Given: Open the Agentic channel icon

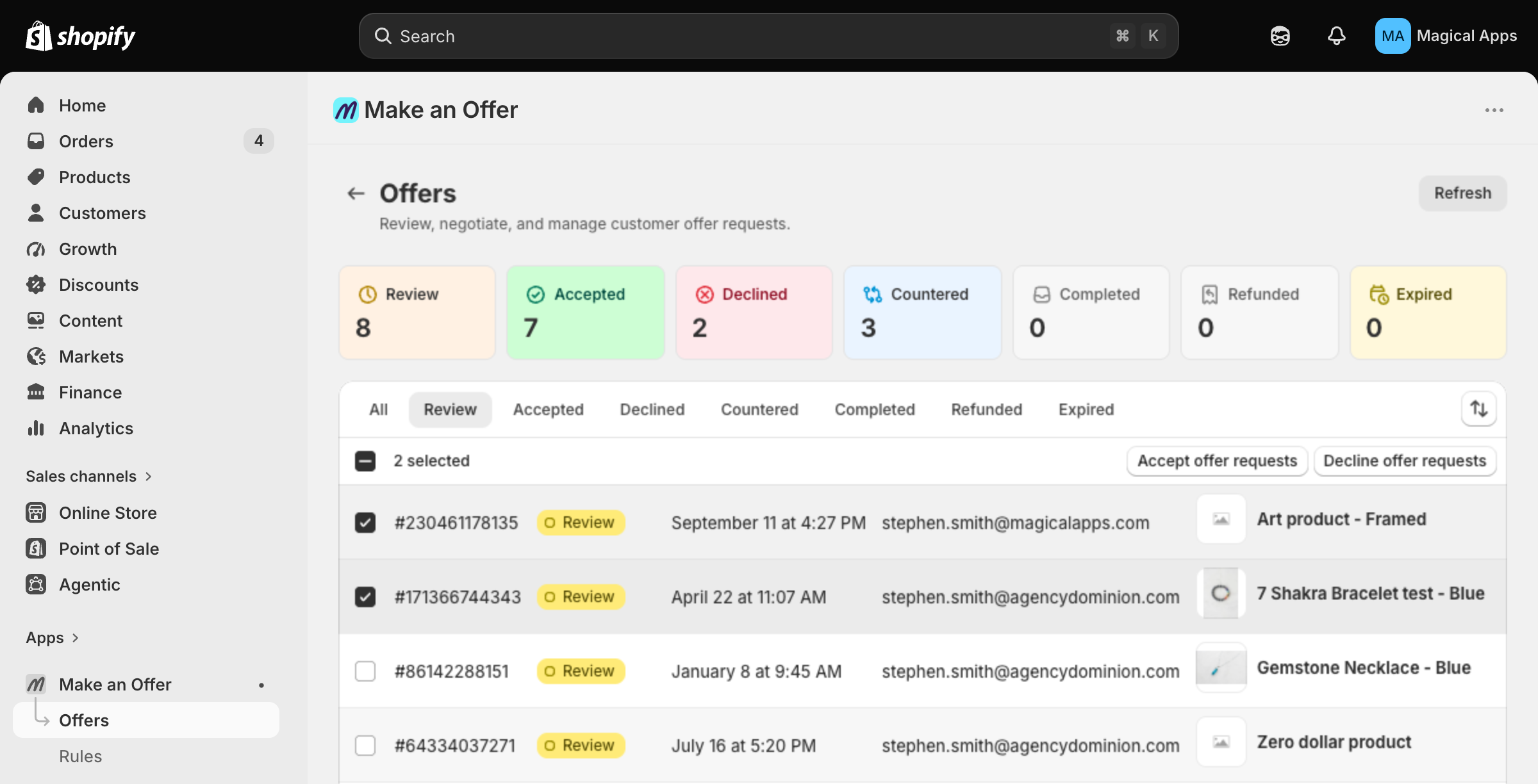Looking at the screenshot, I should [x=36, y=584].
